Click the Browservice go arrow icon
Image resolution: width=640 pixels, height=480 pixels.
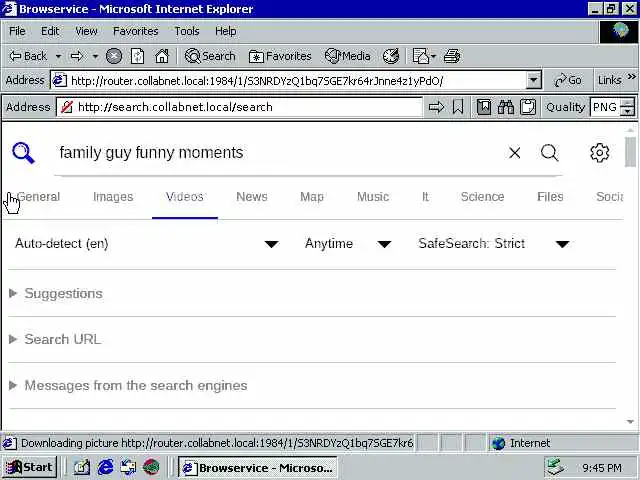(x=436, y=107)
